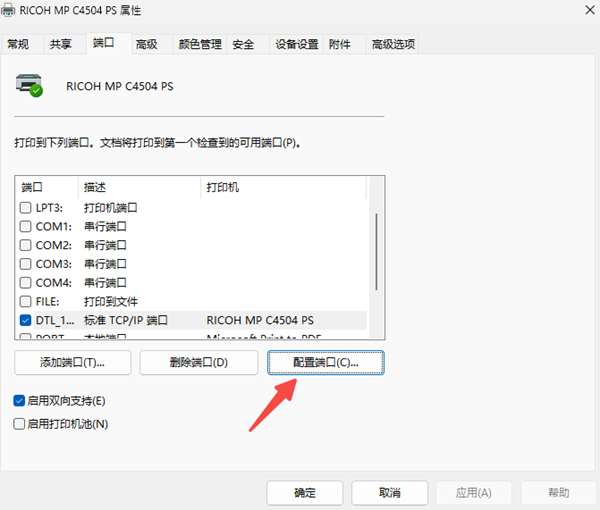Close the printer properties dialog
This screenshot has width=600, height=510.
click(590, 10)
